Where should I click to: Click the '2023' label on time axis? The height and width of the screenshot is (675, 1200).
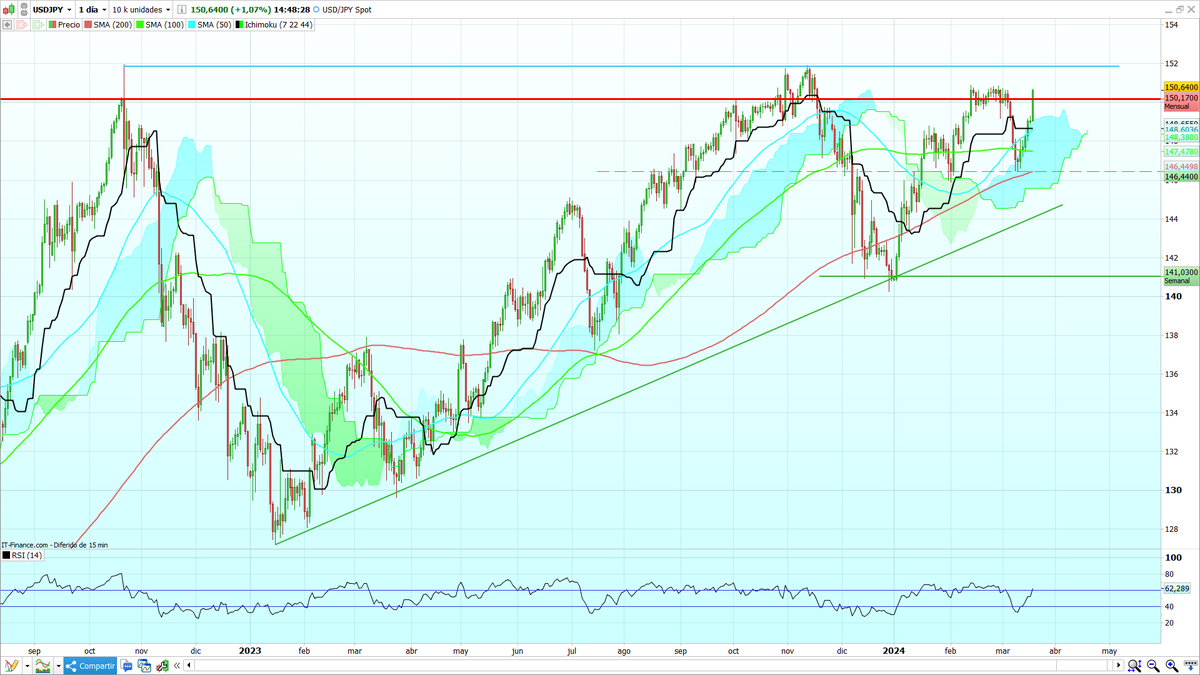point(250,649)
